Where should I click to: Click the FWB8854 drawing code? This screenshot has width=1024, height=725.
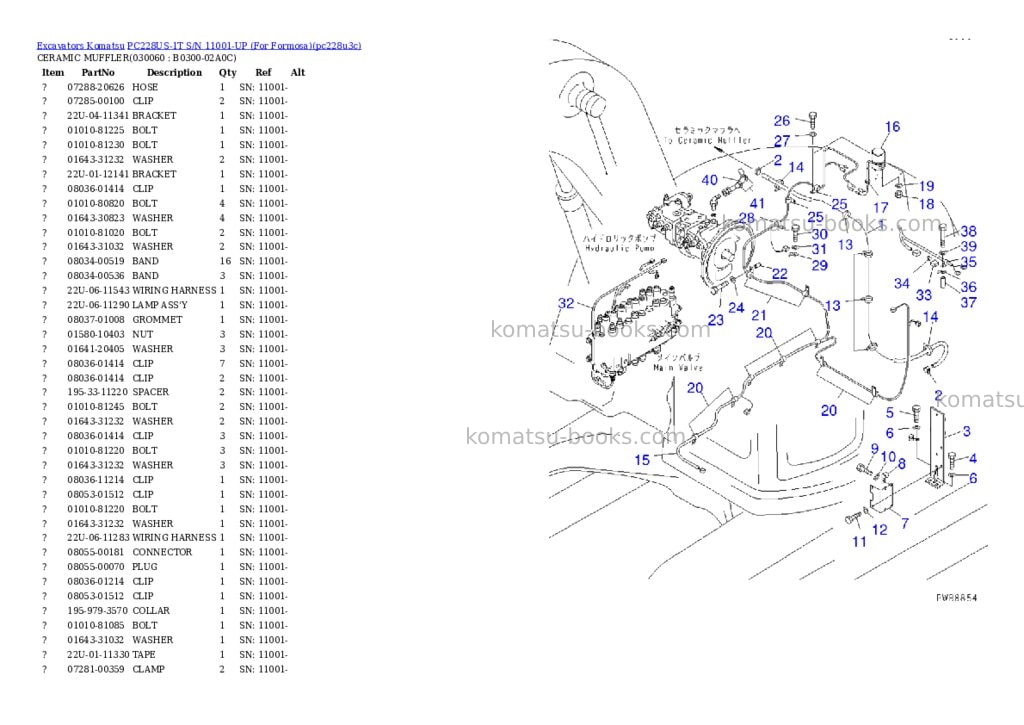[957, 598]
